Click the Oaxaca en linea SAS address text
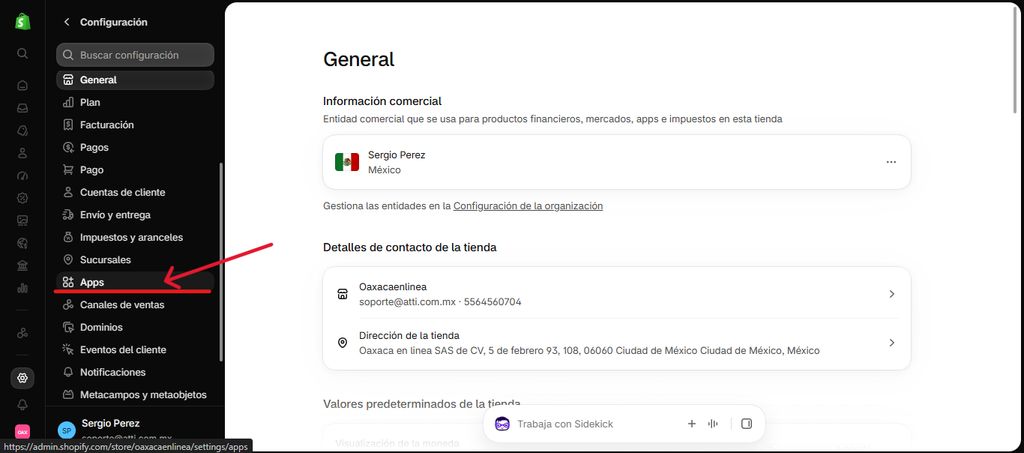The image size is (1024, 453). coord(589,351)
